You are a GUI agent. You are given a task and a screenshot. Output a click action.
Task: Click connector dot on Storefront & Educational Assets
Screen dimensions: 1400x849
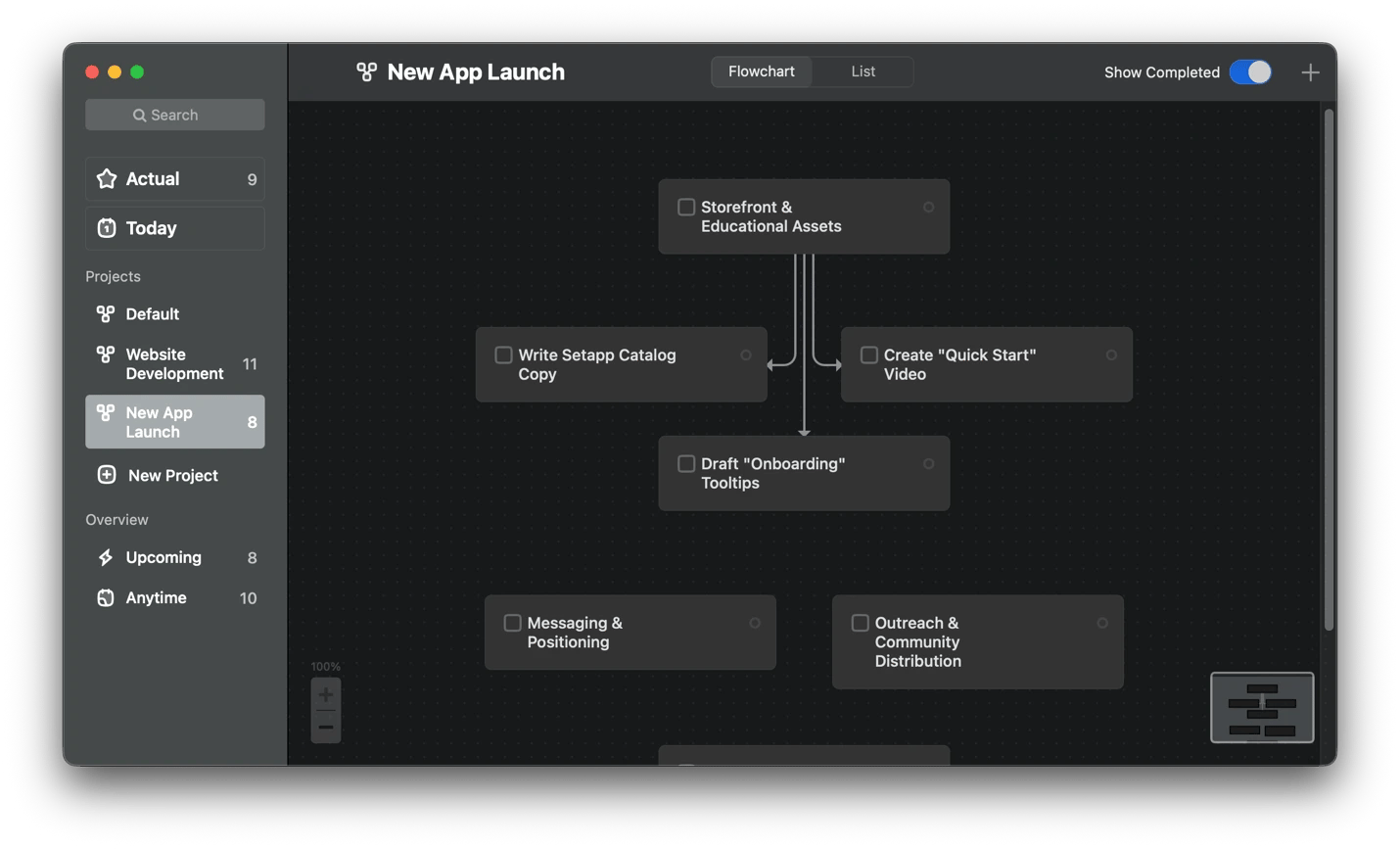coord(928,208)
